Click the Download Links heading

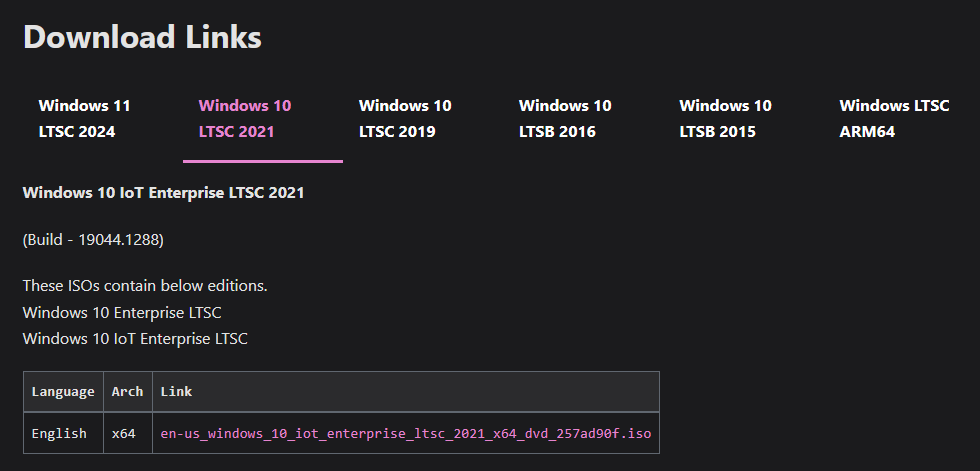coord(142,37)
